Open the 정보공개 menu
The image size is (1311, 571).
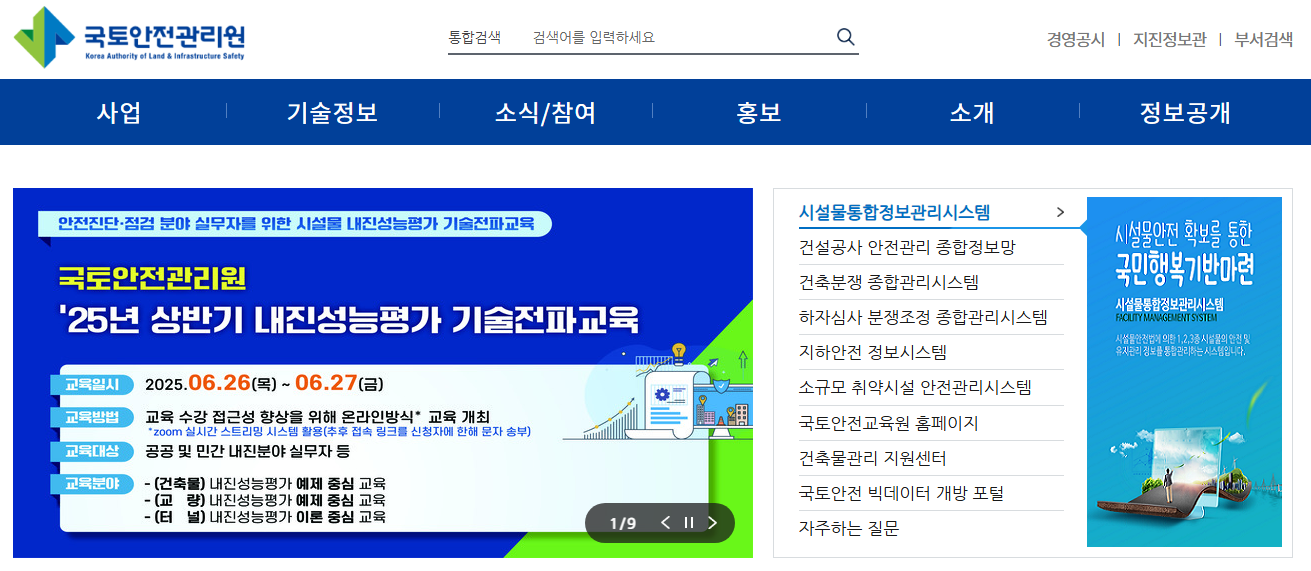point(1185,112)
